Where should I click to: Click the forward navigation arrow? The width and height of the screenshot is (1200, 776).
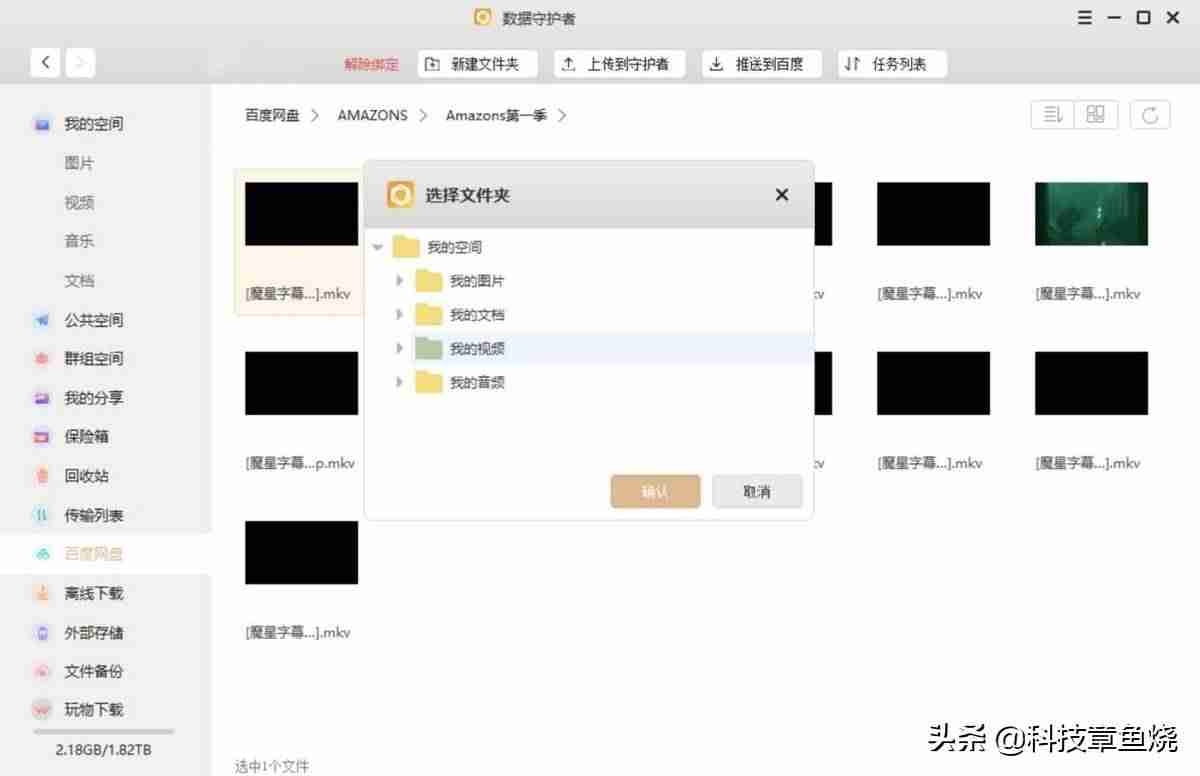click(x=80, y=62)
